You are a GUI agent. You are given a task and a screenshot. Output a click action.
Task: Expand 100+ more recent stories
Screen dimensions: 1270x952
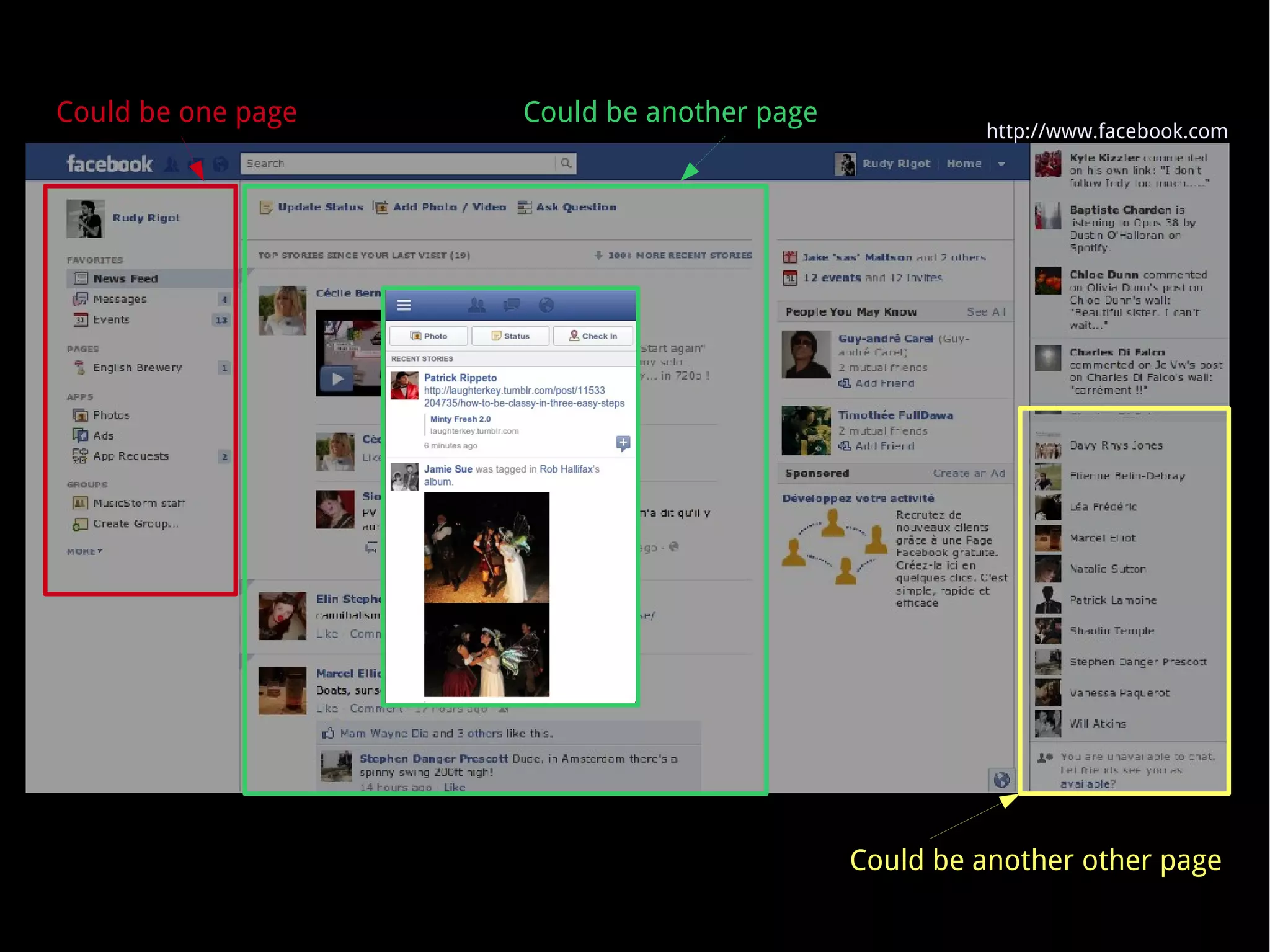click(x=673, y=255)
